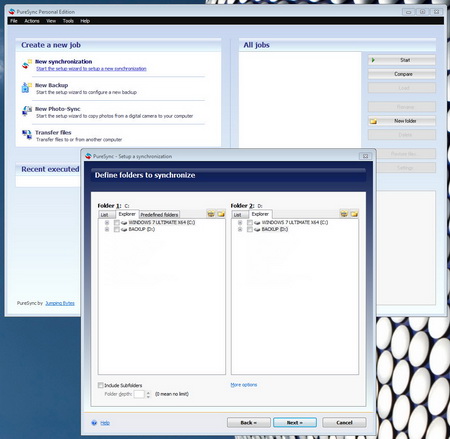Switch to the Predefined folders tab
Screen dimensions: 450x439
pyautogui.click(x=159, y=215)
